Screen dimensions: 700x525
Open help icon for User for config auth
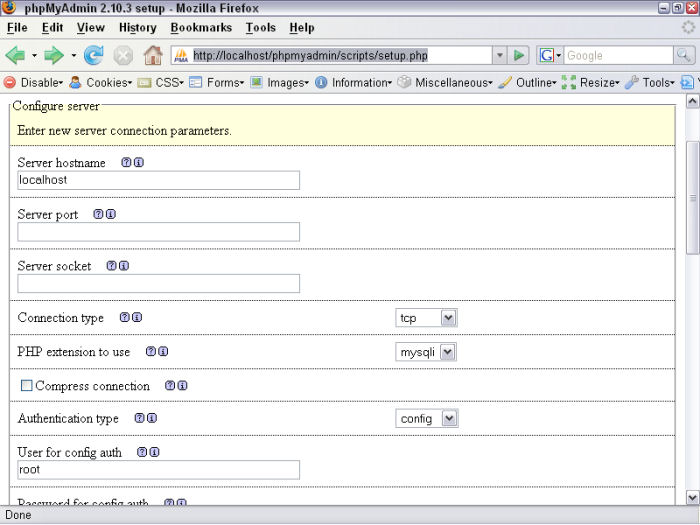142,452
